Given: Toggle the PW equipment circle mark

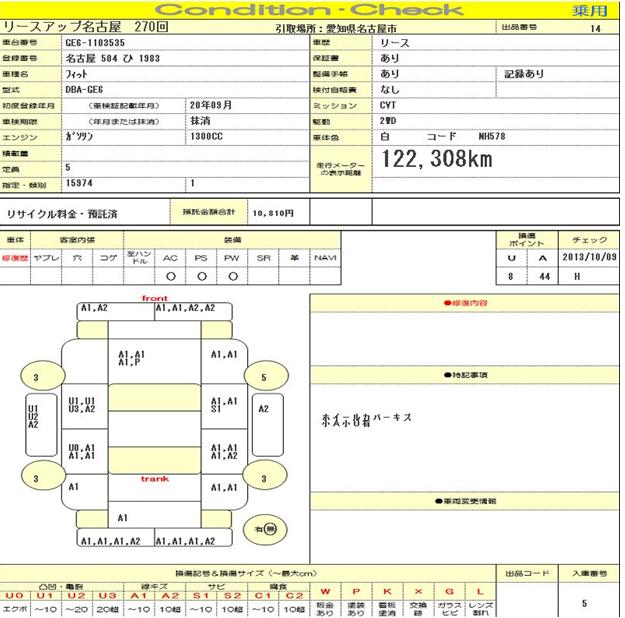Looking at the screenshot, I should 232,276.
